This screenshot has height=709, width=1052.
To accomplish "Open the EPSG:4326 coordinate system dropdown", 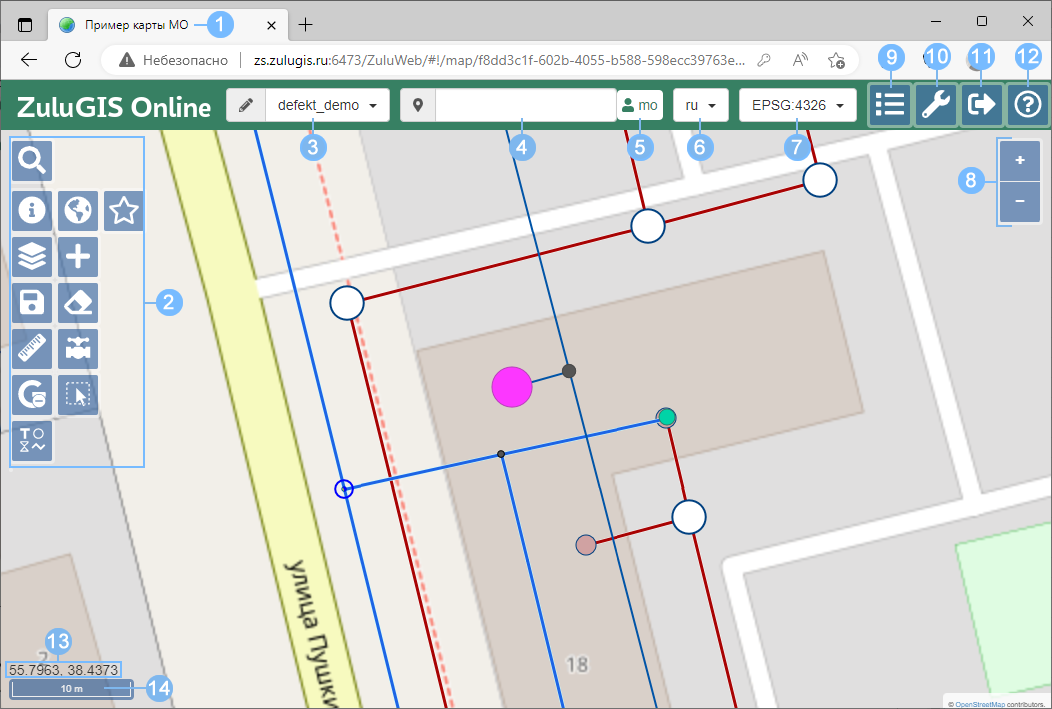I will 797,105.
